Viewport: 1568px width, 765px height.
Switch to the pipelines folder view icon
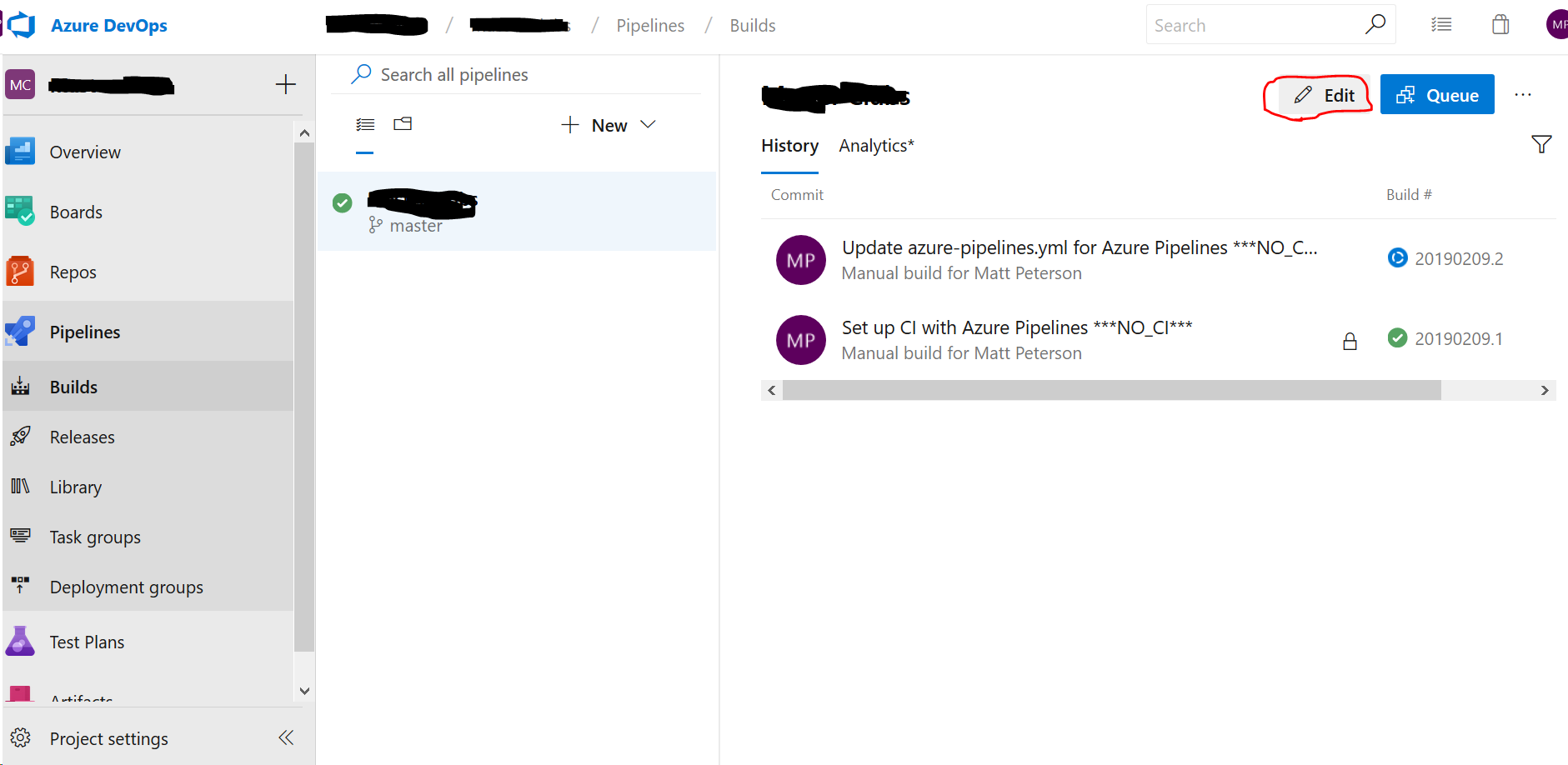coord(403,124)
